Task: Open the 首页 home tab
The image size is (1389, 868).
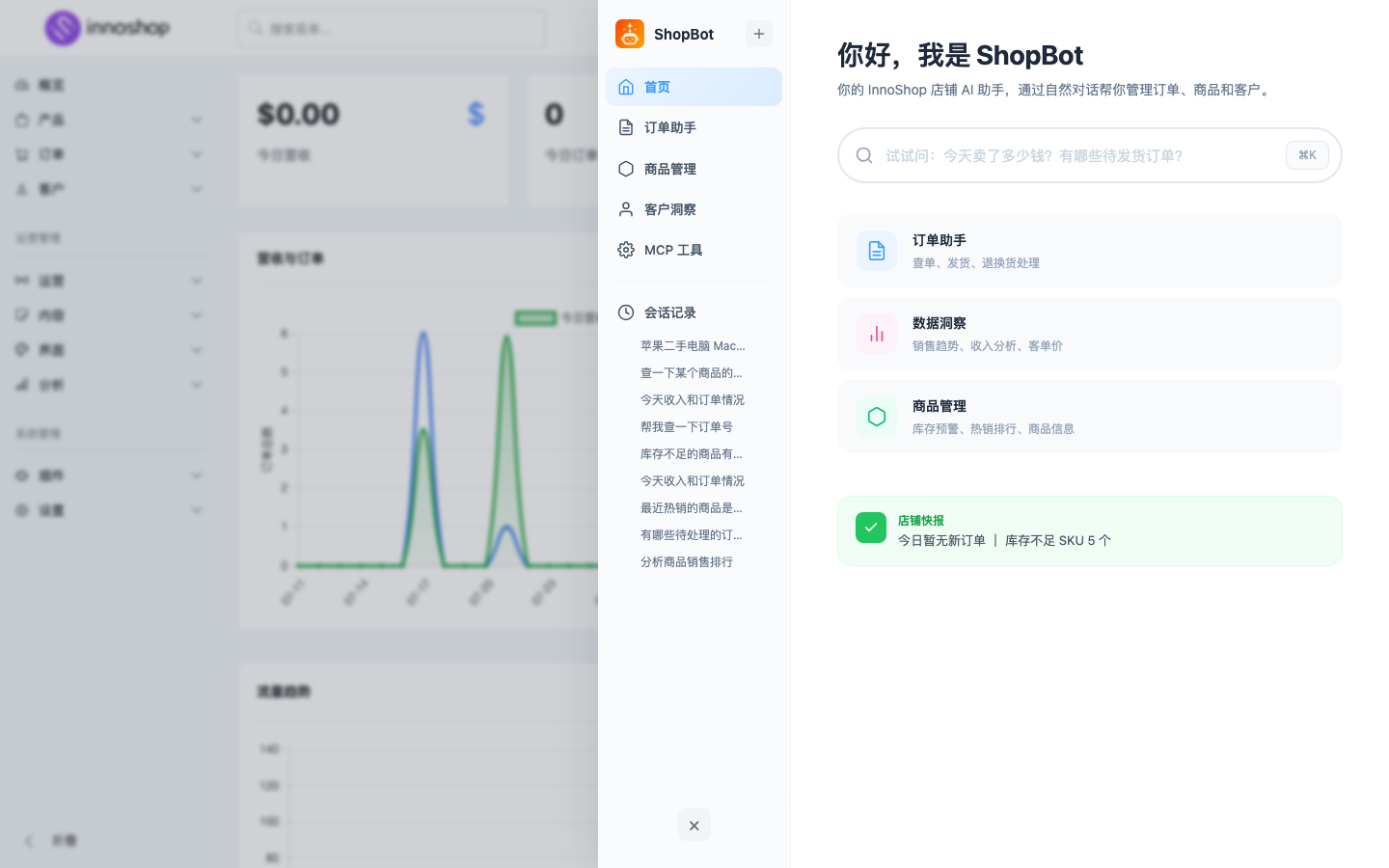Action: coord(694,87)
